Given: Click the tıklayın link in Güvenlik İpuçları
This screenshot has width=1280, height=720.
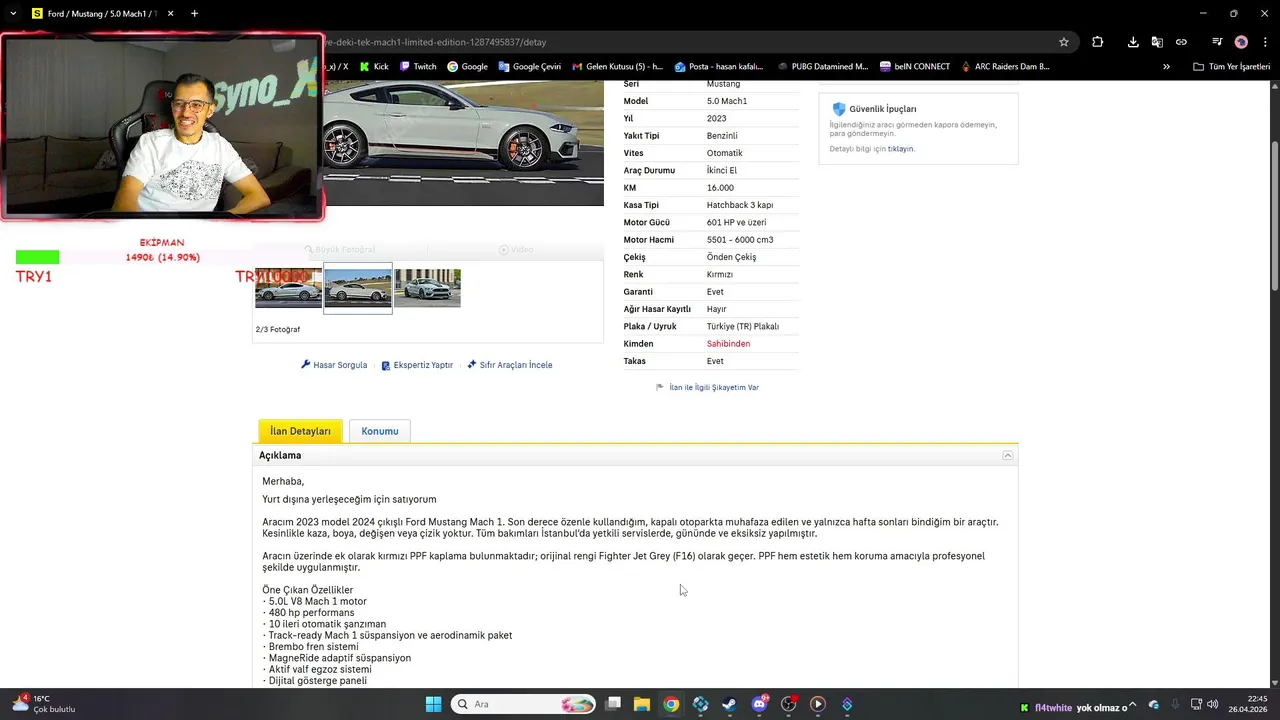Looking at the screenshot, I should [901, 149].
